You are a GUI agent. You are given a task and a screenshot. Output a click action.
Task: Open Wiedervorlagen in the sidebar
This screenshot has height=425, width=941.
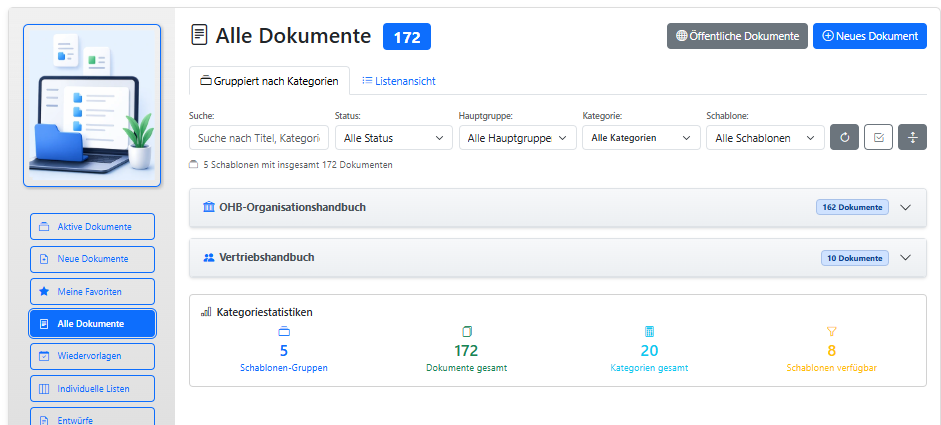[92, 356]
